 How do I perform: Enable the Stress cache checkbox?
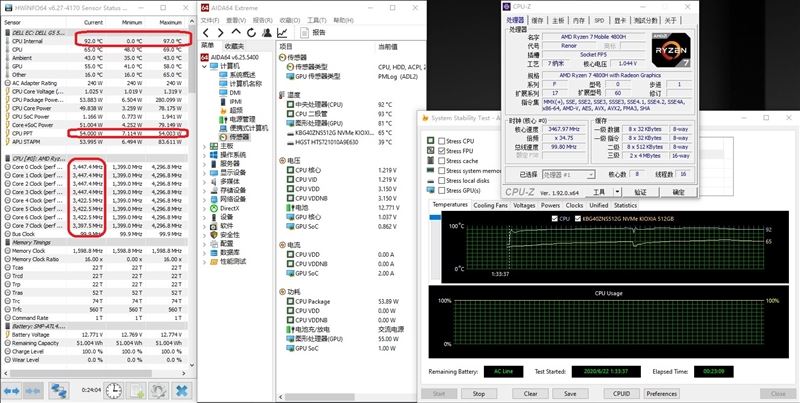pyautogui.click(x=442, y=161)
